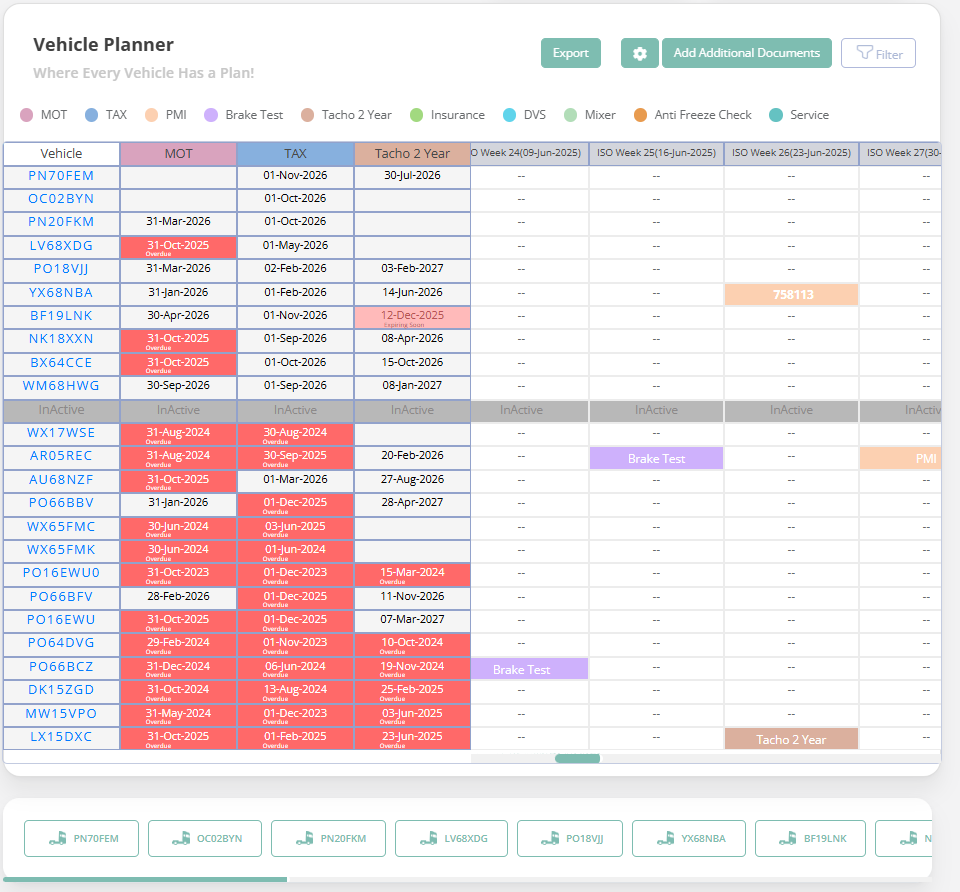Open Tacho 2 Year event for LX15DXC
960x892 pixels.
click(x=791, y=740)
